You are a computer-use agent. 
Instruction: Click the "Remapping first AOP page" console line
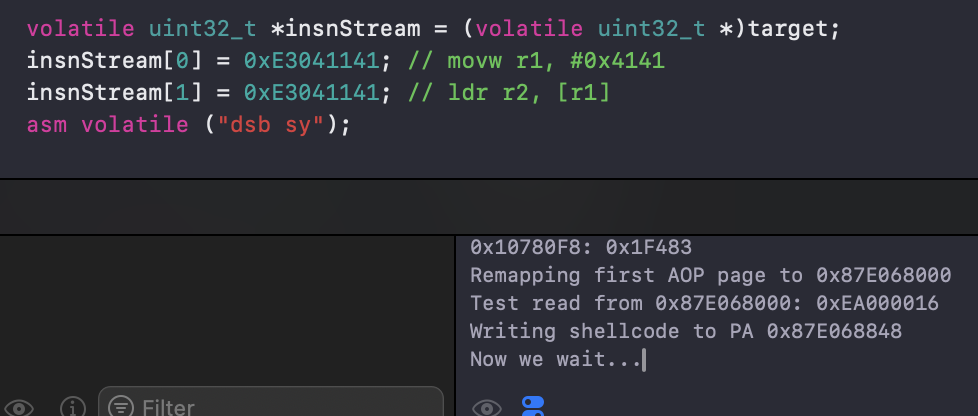(x=712, y=275)
